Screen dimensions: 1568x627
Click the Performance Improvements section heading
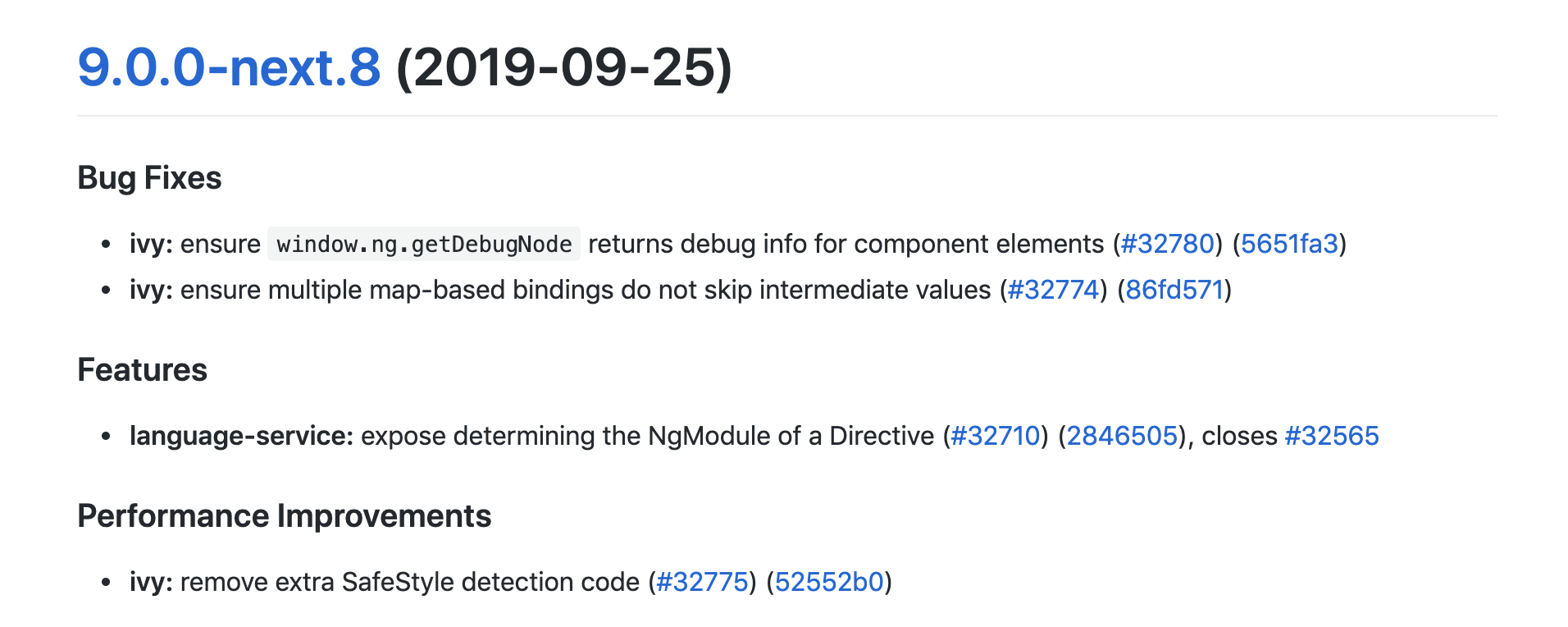(284, 516)
